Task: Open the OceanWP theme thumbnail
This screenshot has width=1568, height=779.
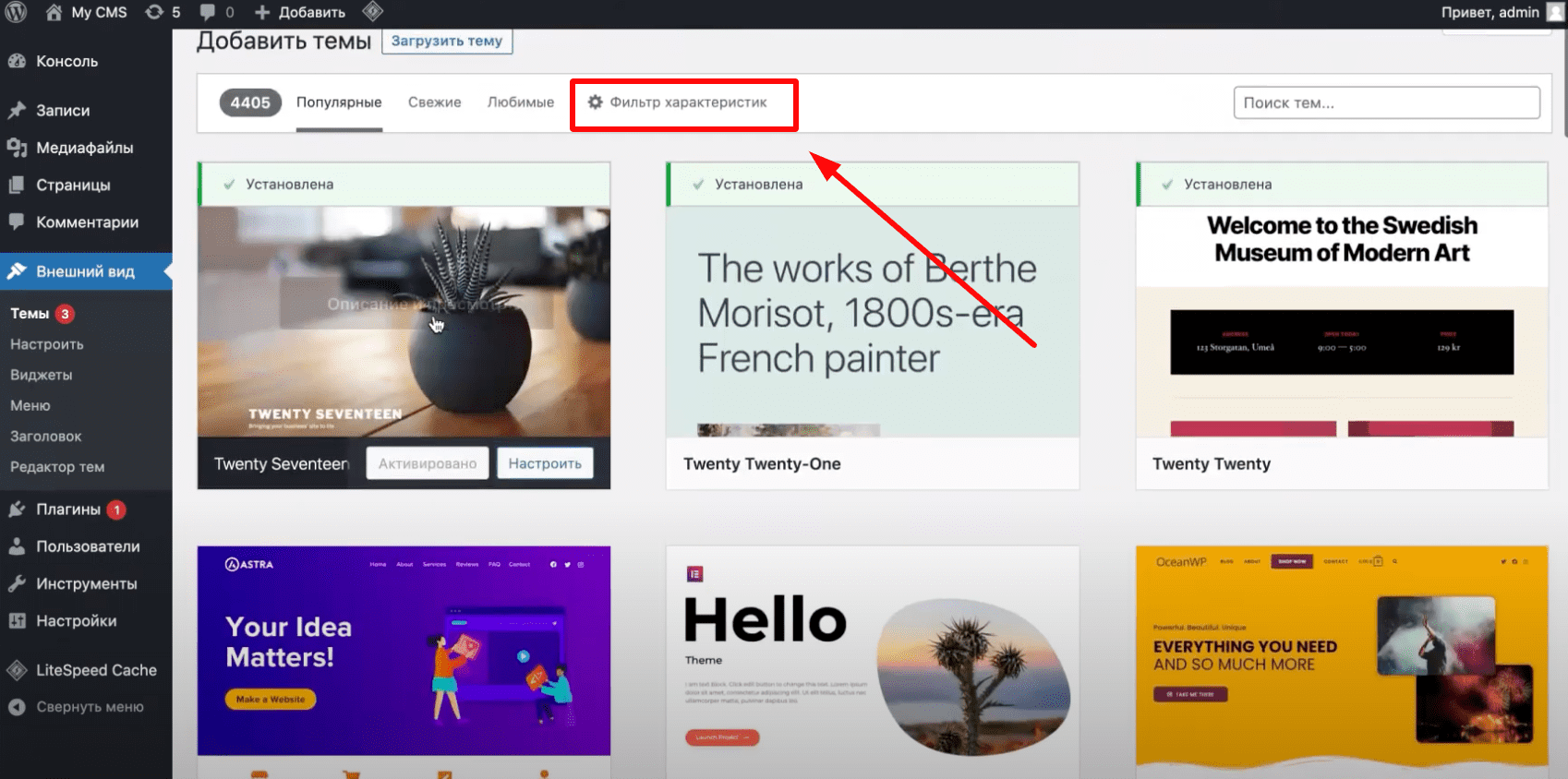Action: [x=1342, y=661]
